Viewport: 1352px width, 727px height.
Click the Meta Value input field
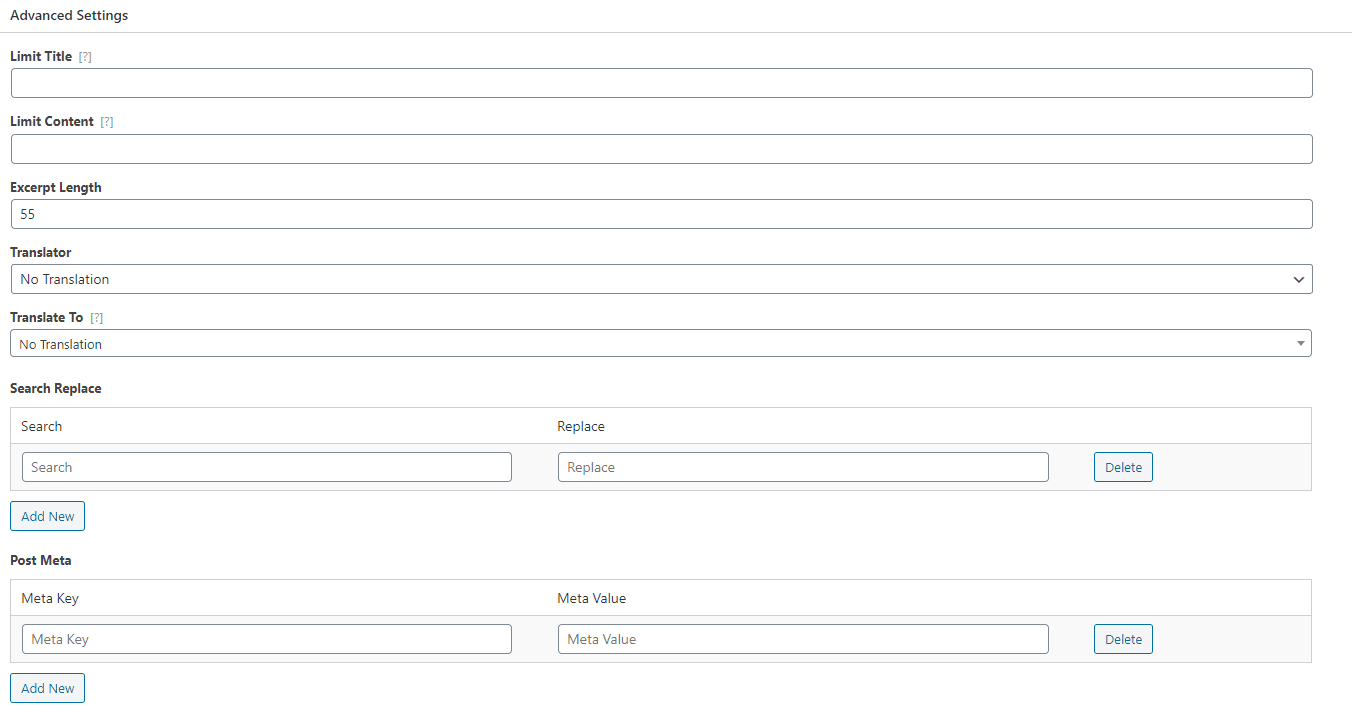802,639
